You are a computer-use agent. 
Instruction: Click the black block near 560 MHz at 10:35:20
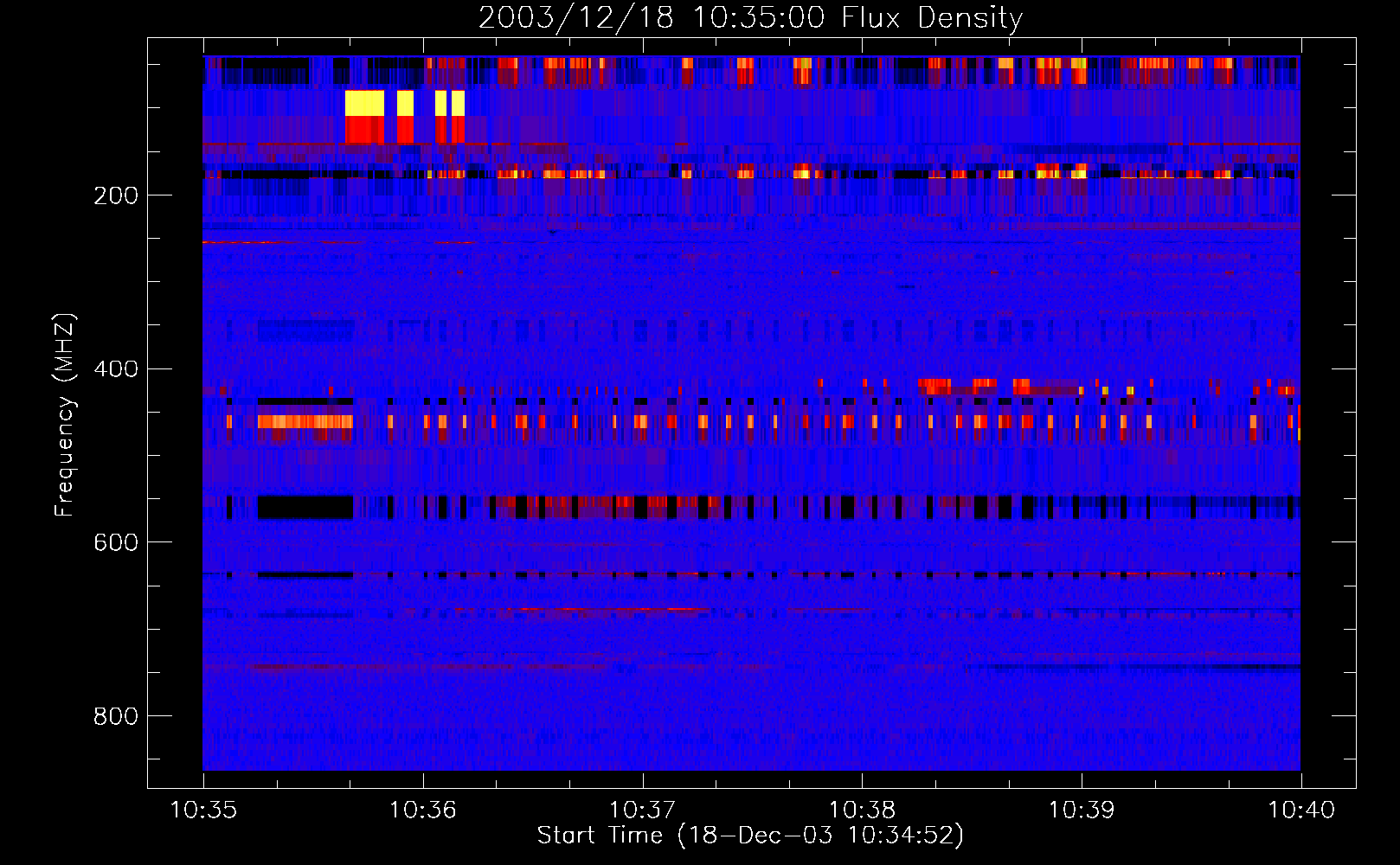point(305,507)
